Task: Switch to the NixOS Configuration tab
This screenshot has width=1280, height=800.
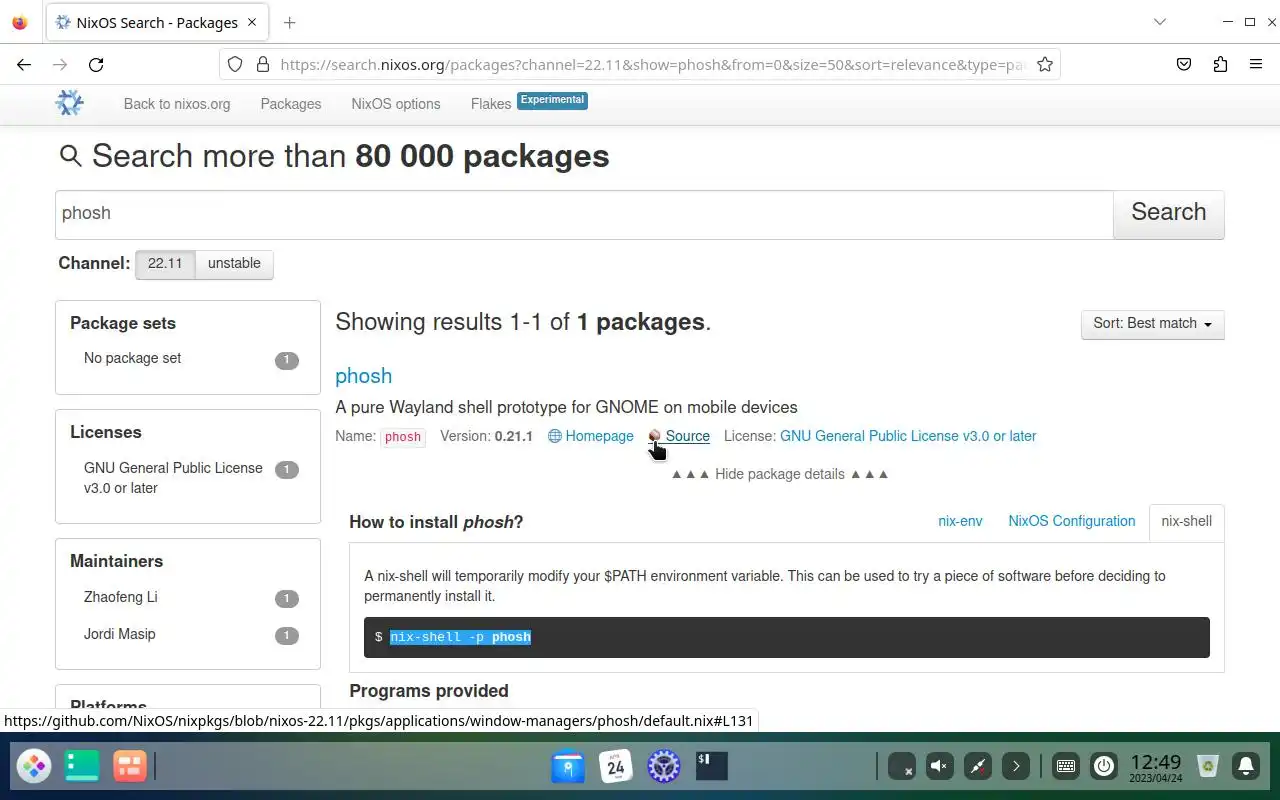Action: pyautogui.click(x=1072, y=521)
